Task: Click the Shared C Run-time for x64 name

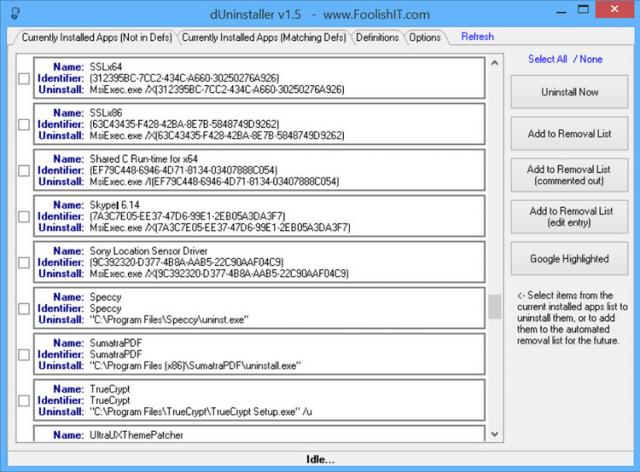Action: [x=144, y=159]
